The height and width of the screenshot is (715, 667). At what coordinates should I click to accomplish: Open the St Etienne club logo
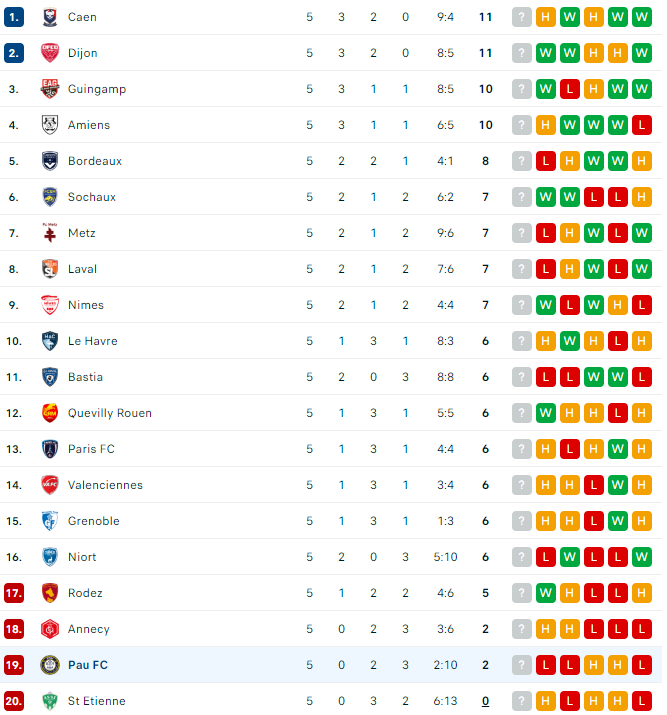(x=50, y=701)
